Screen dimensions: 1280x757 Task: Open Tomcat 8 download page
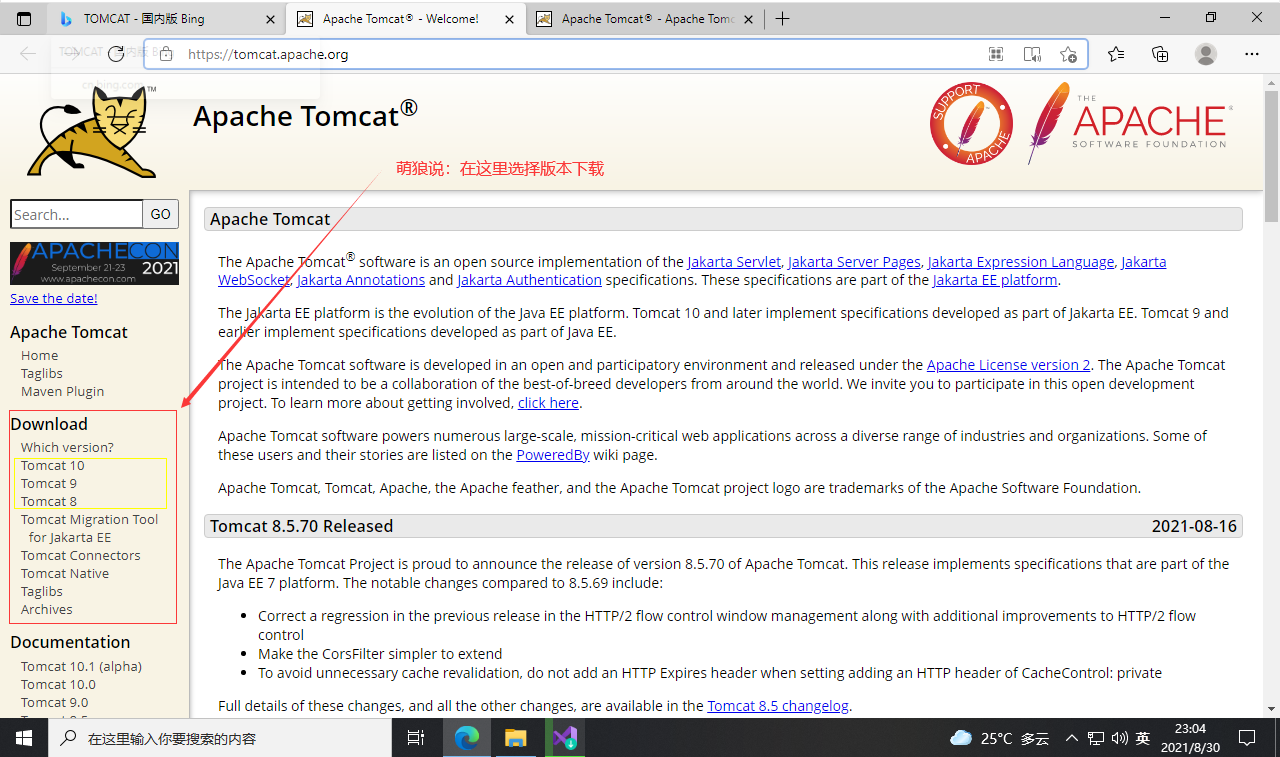pos(48,501)
